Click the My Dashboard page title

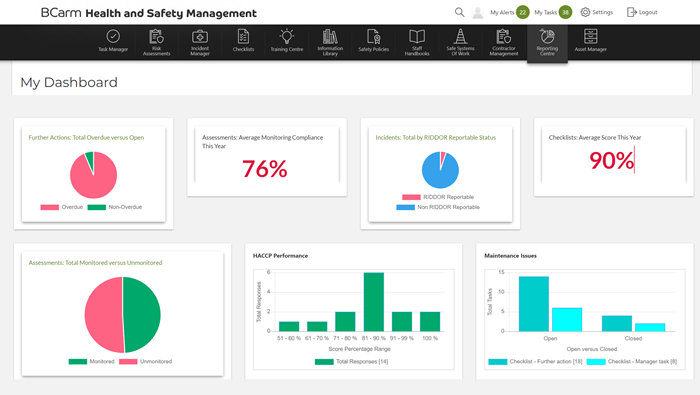point(69,83)
